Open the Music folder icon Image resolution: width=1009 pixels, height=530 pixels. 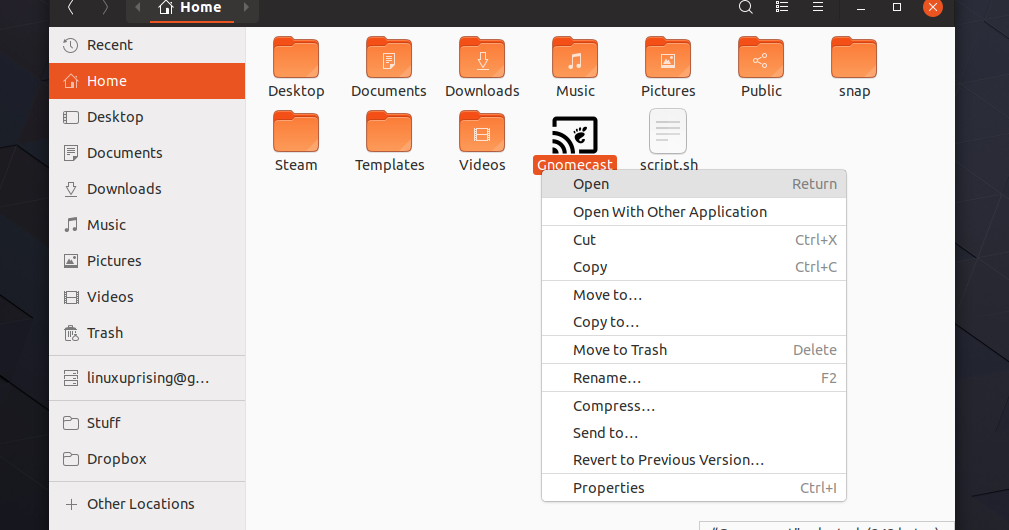tap(575, 58)
